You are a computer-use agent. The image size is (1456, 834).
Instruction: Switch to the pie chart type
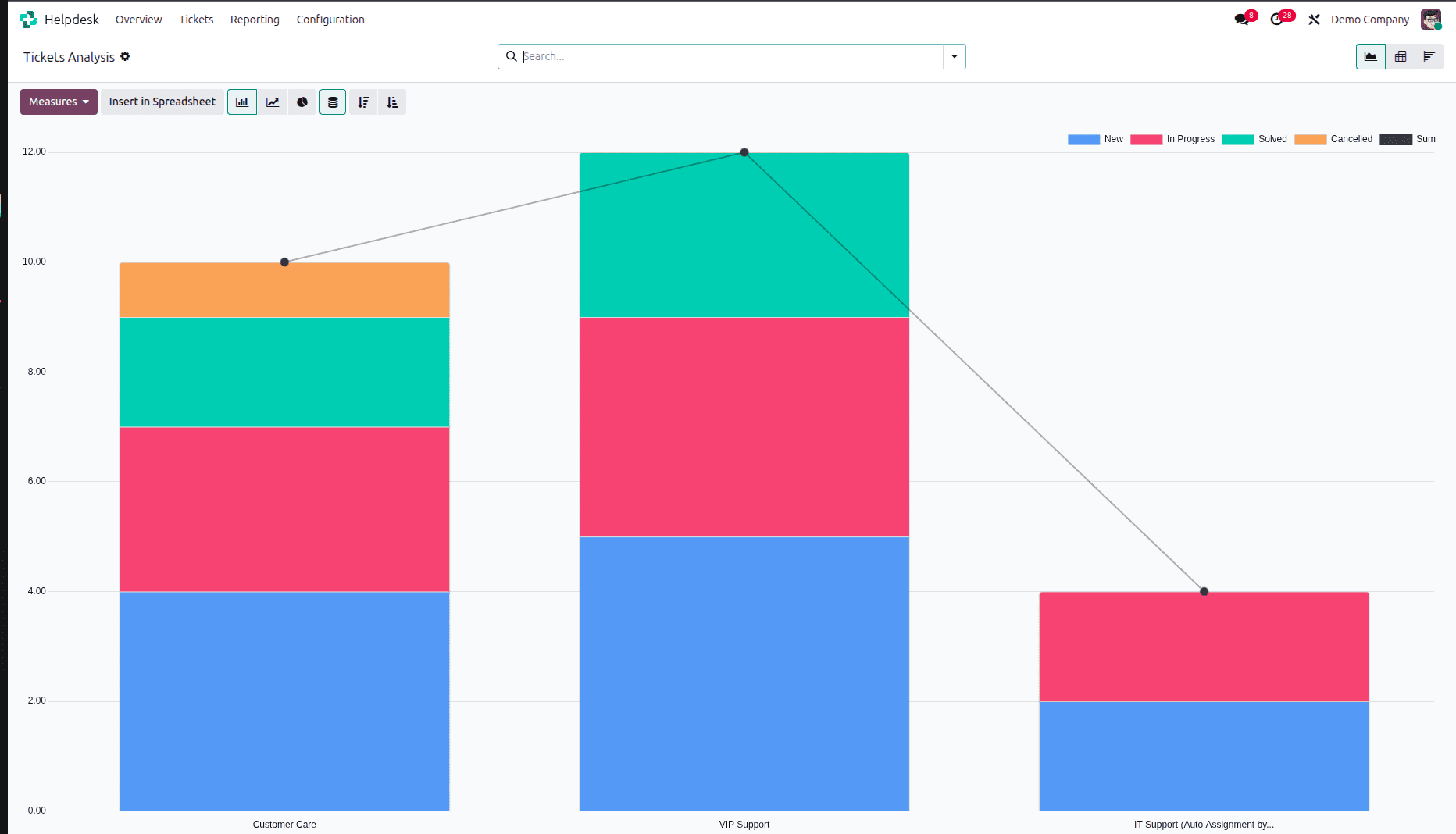(x=302, y=102)
